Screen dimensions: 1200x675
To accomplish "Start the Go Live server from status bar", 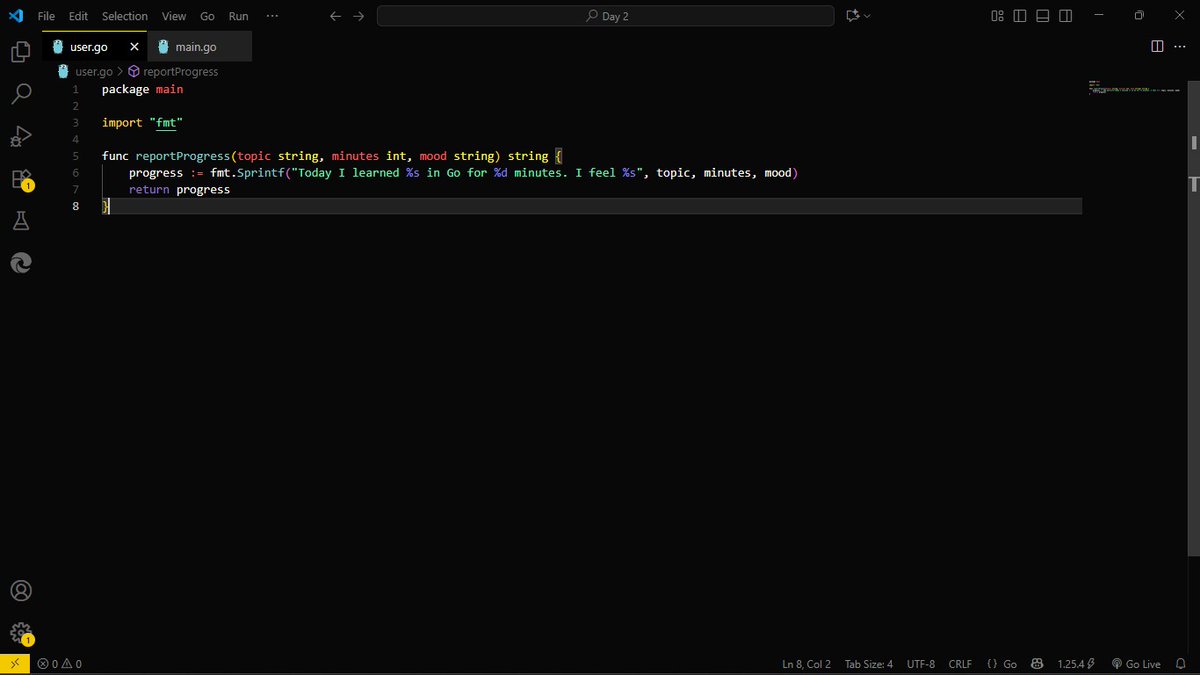I will click(x=1136, y=663).
